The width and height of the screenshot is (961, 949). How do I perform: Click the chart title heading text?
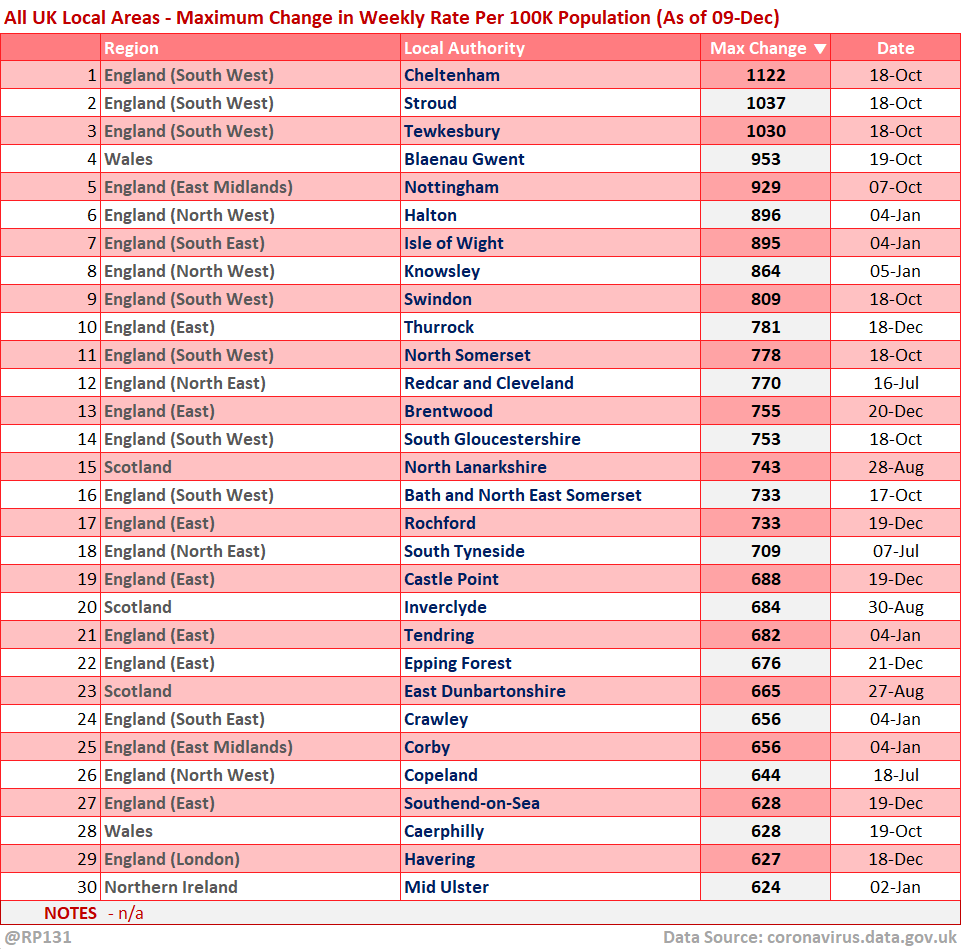[392, 17]
